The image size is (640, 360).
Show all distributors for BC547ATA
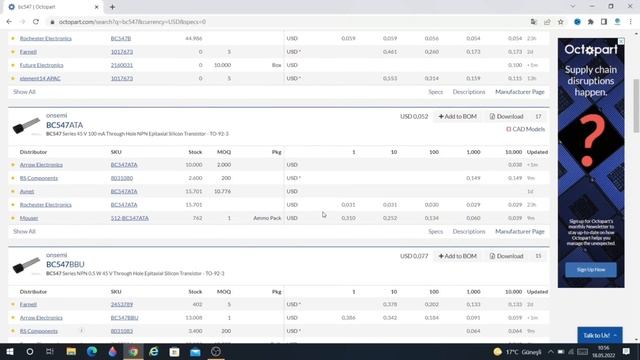tap(24, 231)
